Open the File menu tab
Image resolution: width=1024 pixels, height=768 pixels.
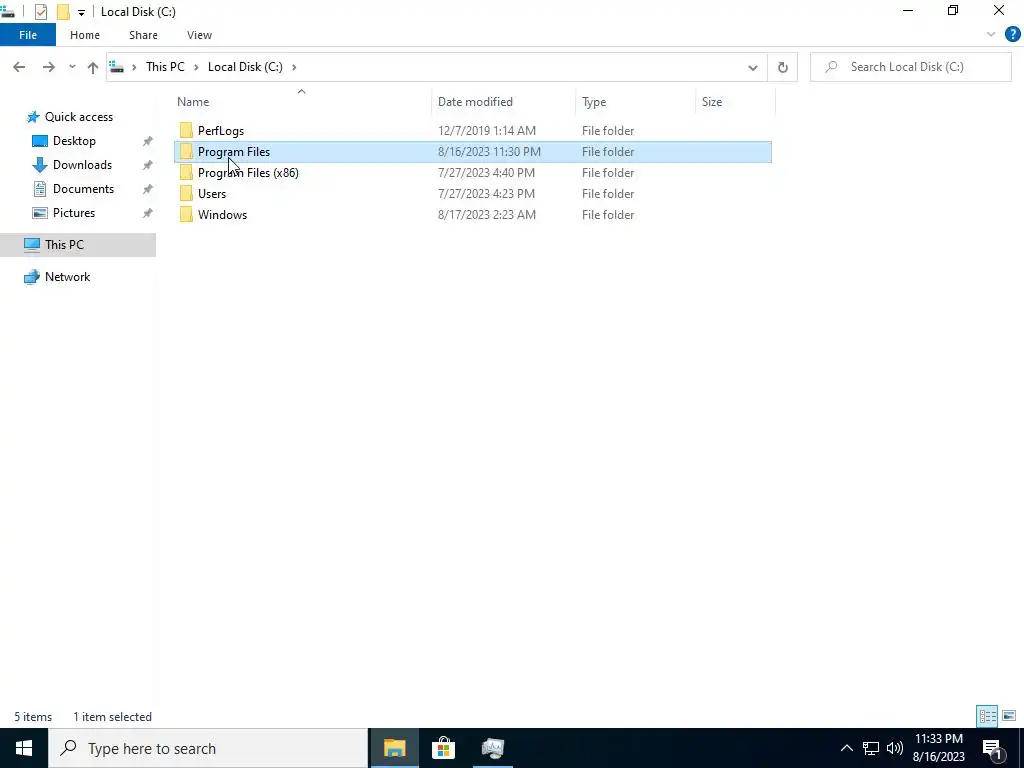pos(28,35)
